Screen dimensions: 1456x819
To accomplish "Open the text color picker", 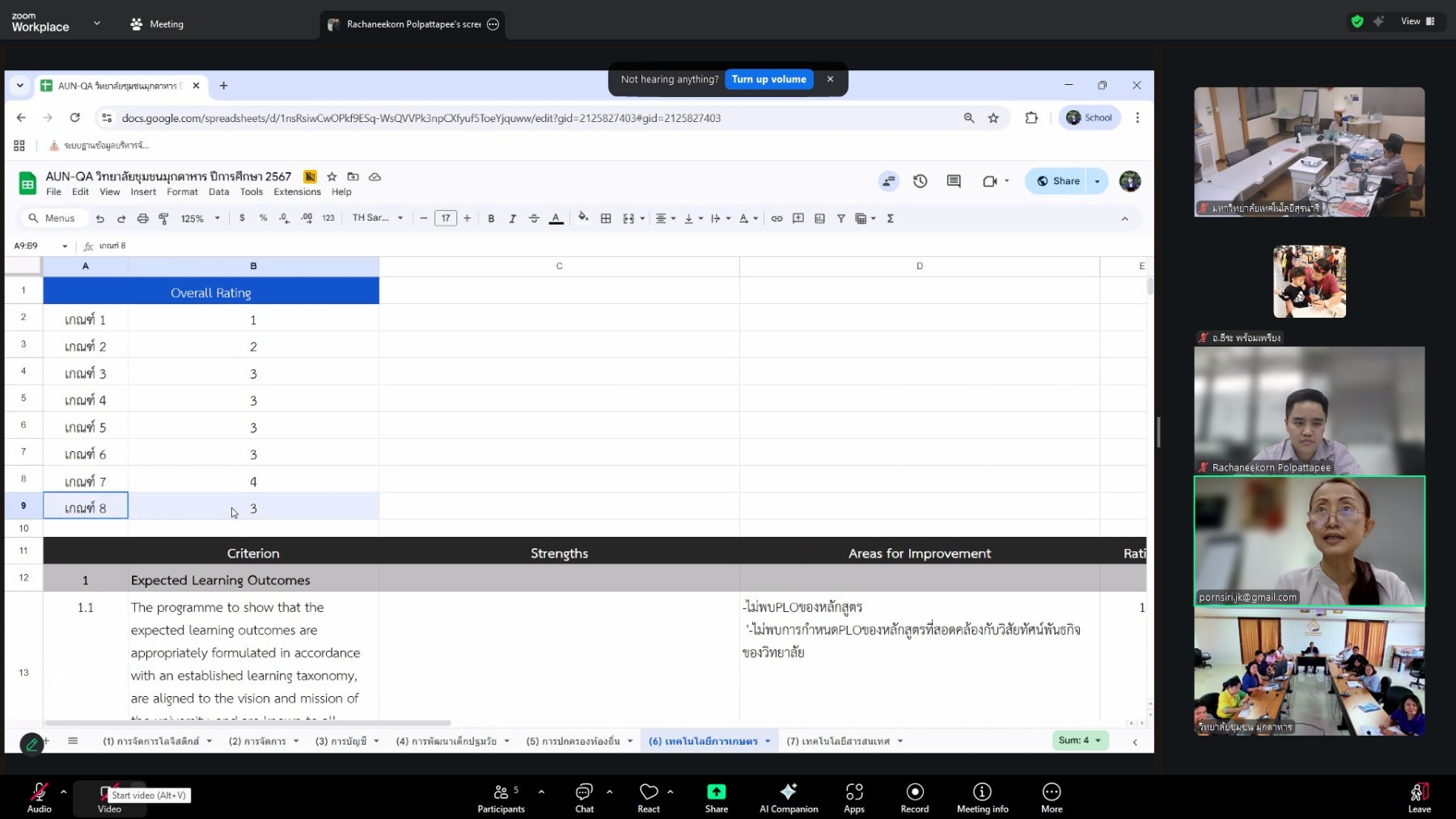I will point(556,218).
